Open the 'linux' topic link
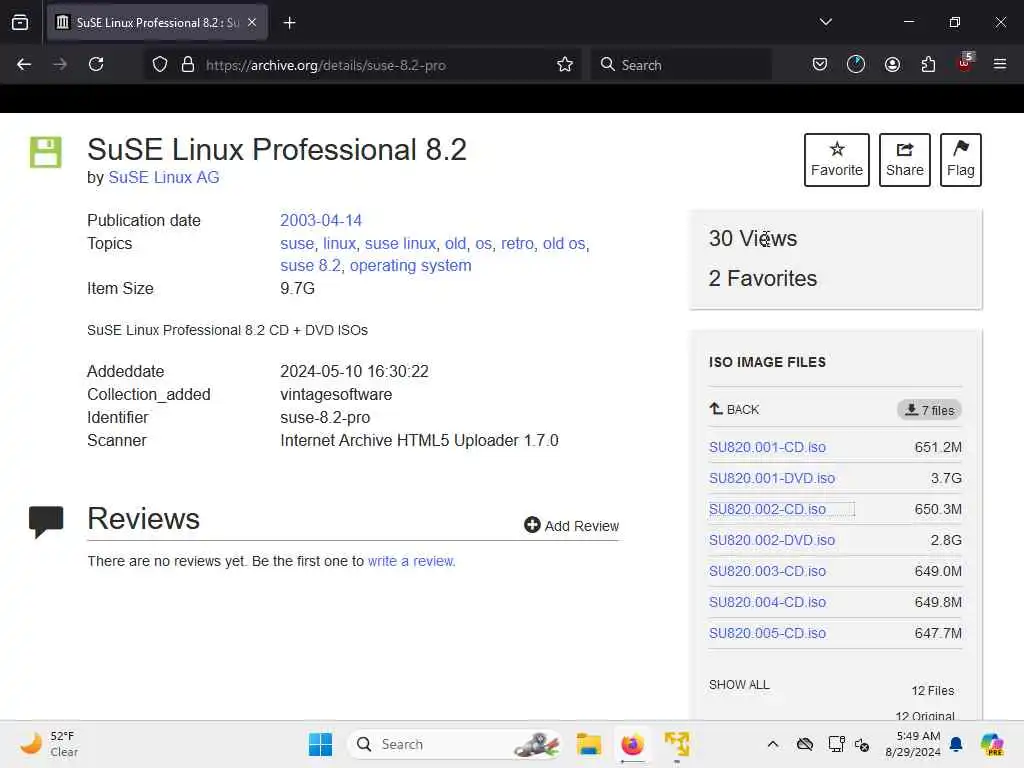Viewport: 1024px width, 768px height. [340, 244]
